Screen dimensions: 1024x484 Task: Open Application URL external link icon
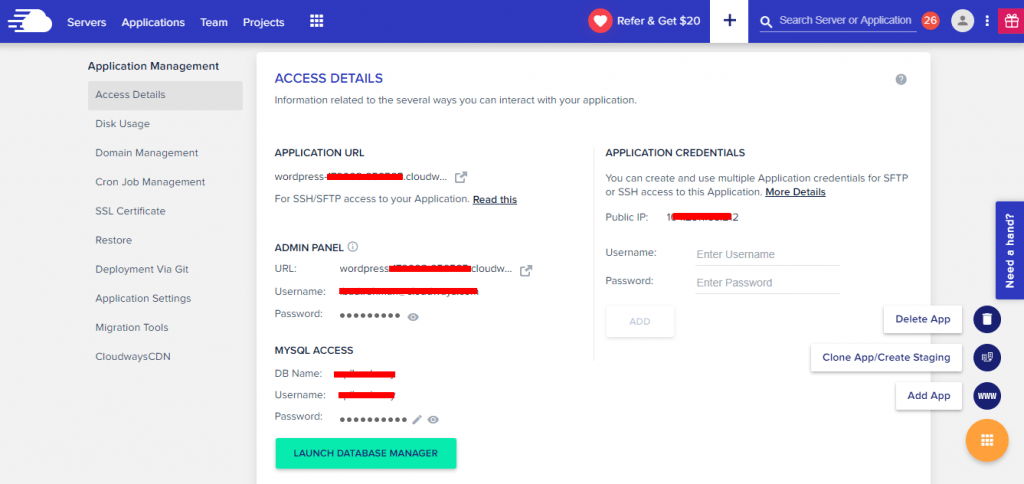click(461, 177)
